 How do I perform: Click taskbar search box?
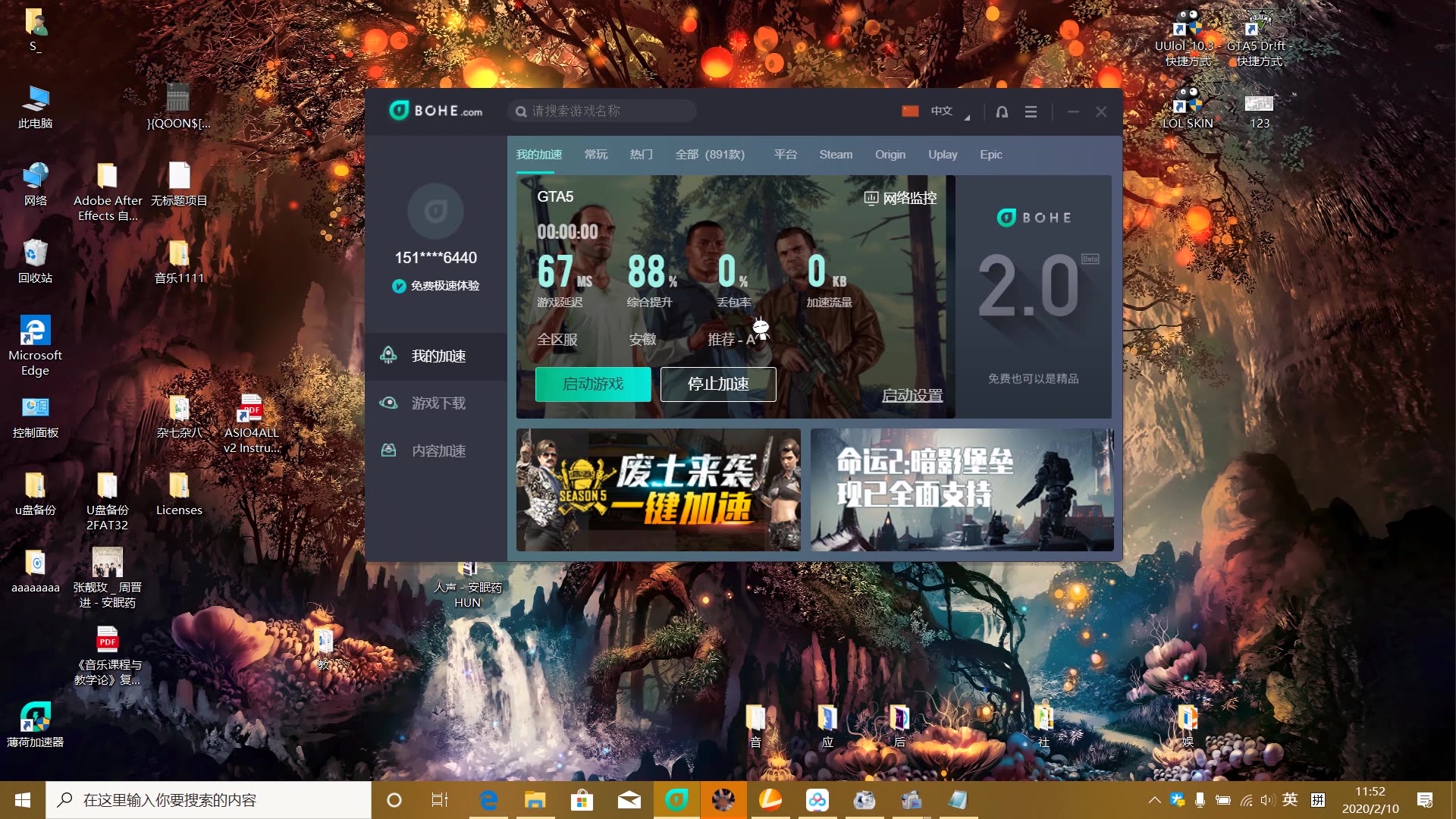click(x=209, y=800)
